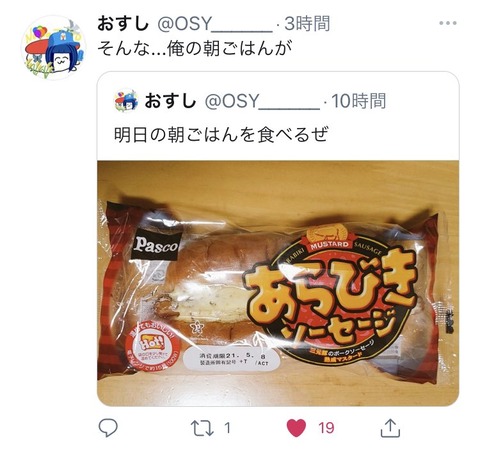Image resolution: width=480 pixels, height=451 pixels.
Task: Open the large profile avatar of おすし
Action: point(53,47)
